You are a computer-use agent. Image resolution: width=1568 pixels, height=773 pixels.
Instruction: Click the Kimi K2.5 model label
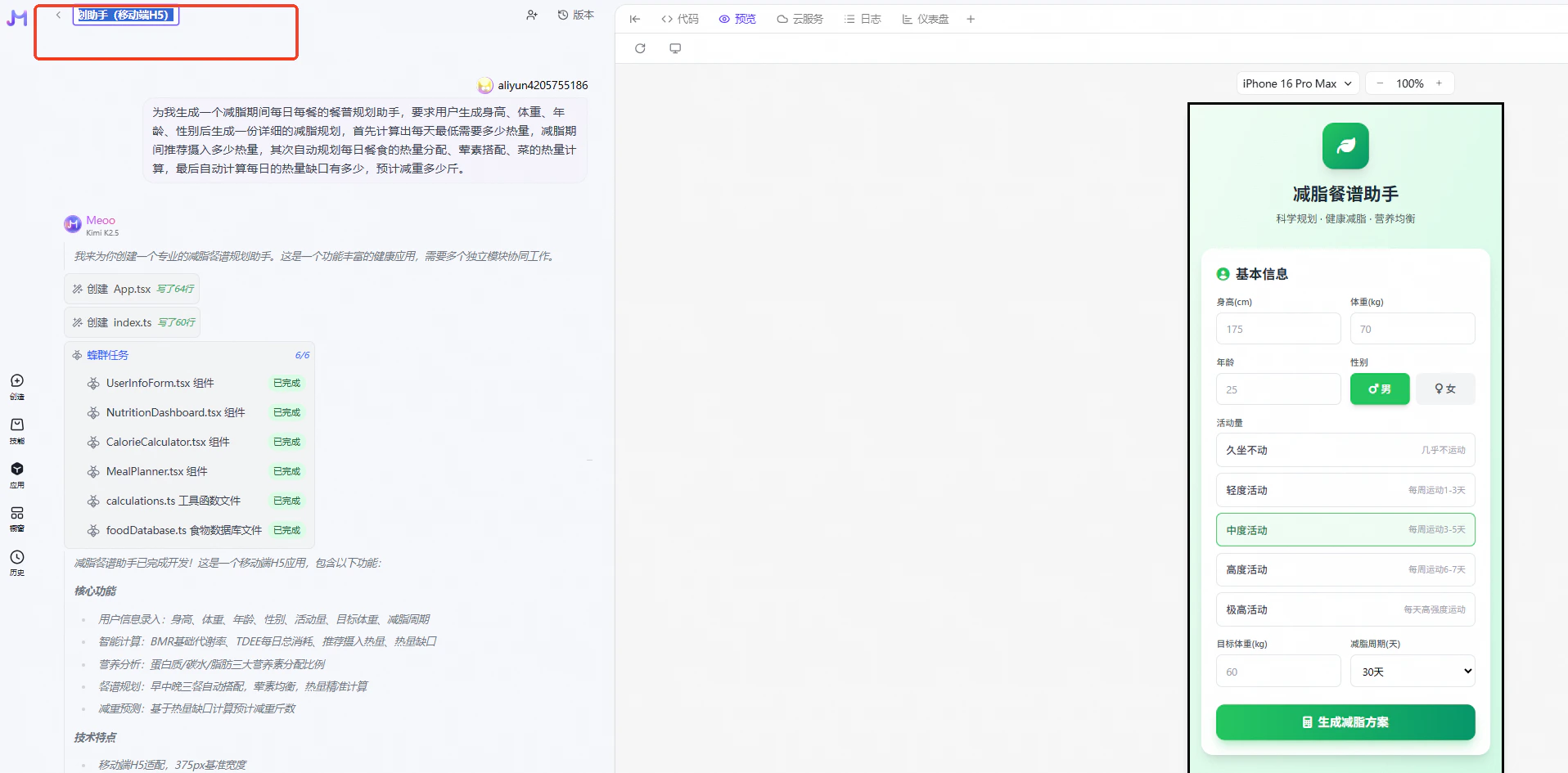(102, 233)
